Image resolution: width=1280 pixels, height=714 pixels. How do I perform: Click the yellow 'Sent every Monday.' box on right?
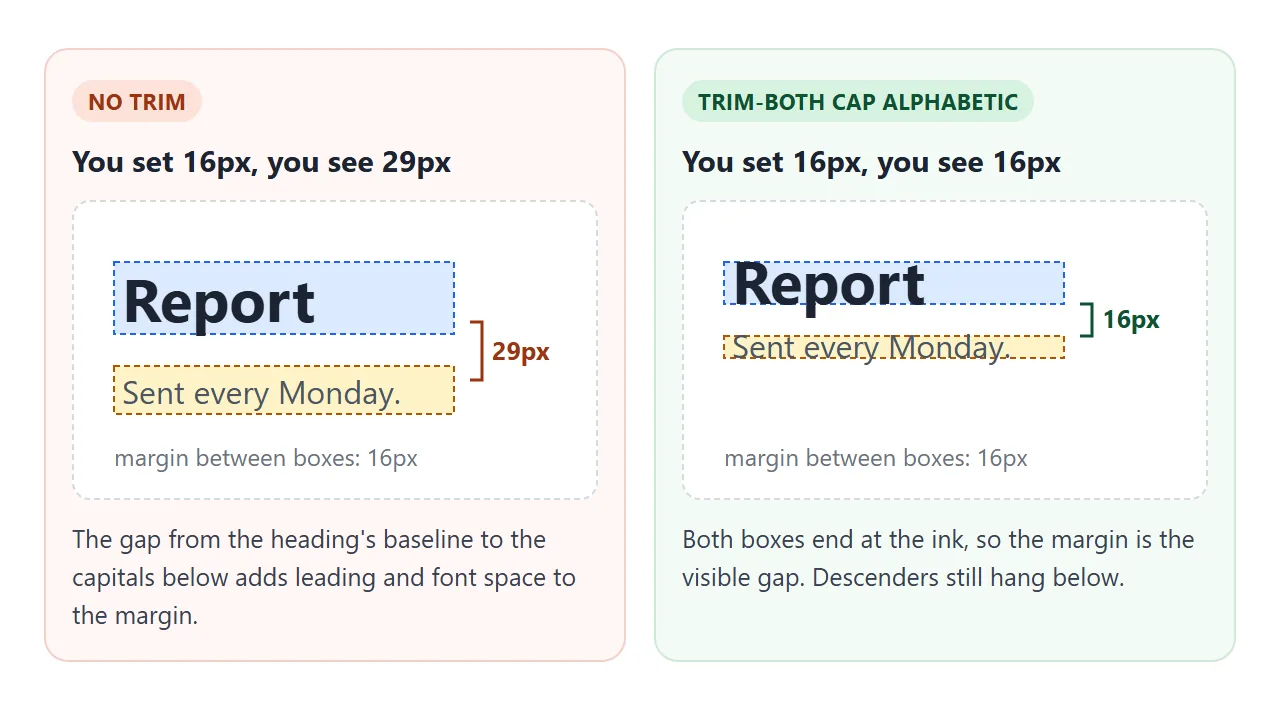pyautogui.click(x=894, y=347)
